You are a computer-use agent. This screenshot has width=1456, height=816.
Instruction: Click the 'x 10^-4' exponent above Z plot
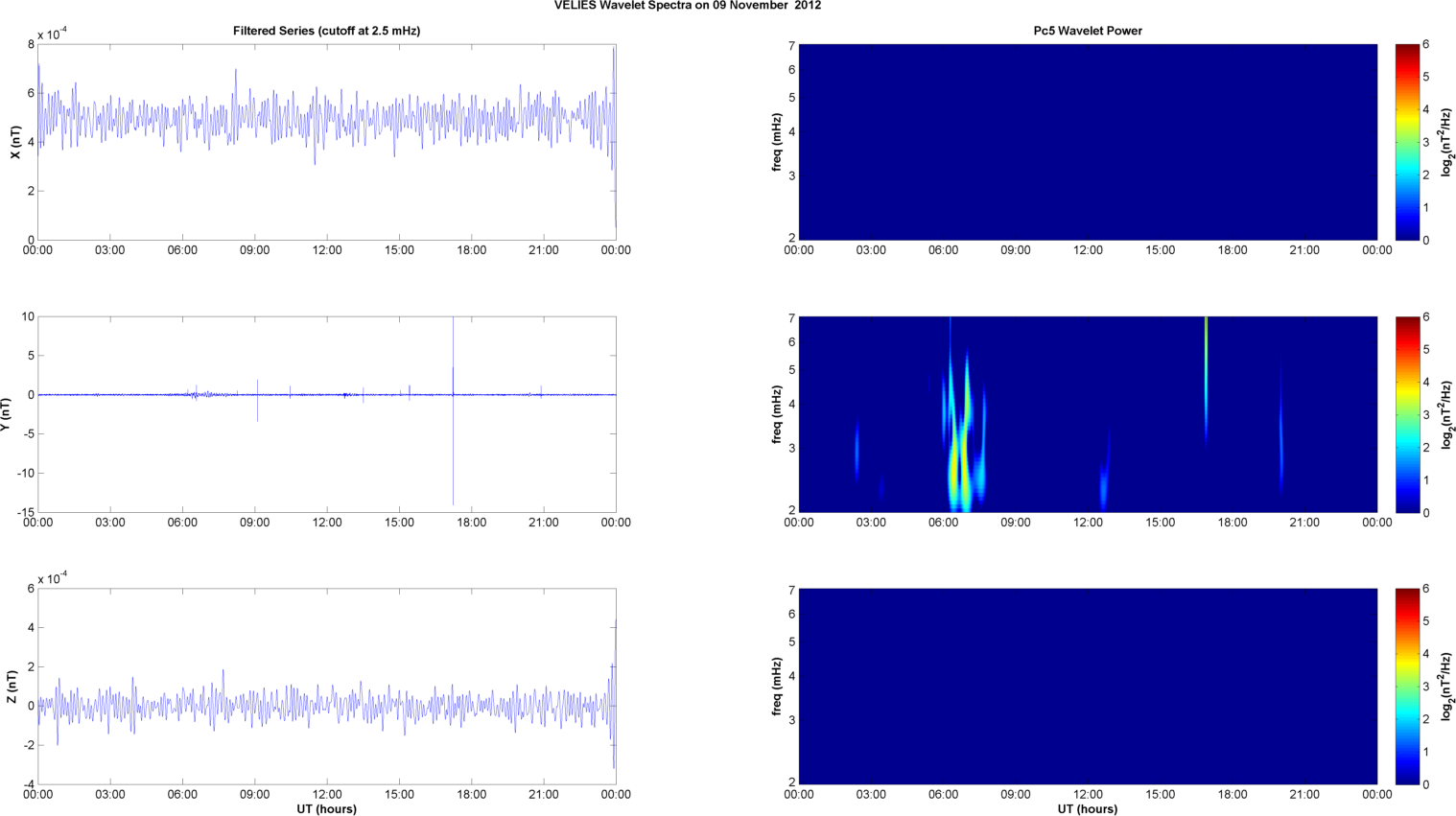point(52,578)
